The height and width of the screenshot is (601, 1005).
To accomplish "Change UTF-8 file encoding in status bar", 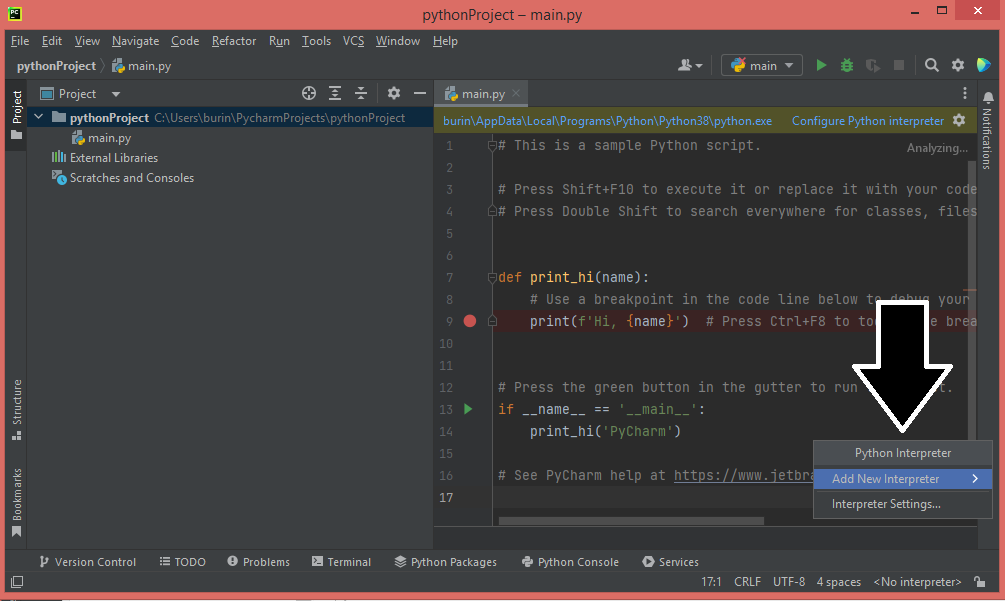I will (x=789, y=582).
